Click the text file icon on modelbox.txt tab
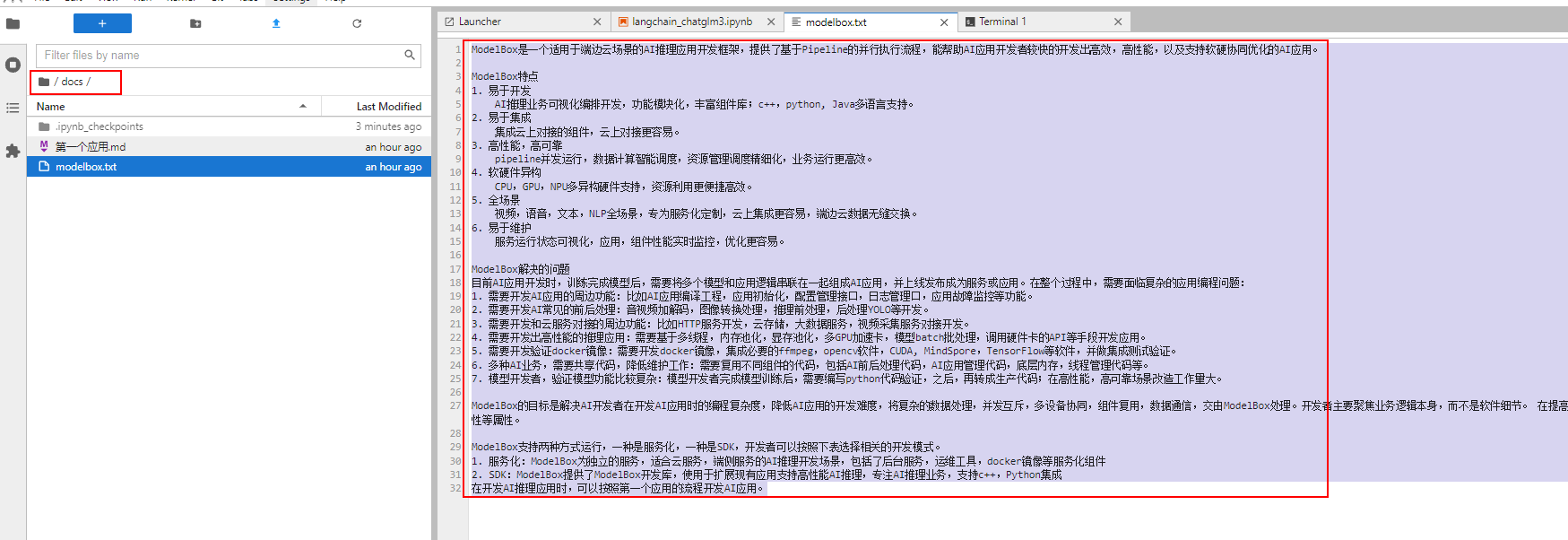Screen dimensions: 1568x540 pyautogui.click(x=796, y=22)
